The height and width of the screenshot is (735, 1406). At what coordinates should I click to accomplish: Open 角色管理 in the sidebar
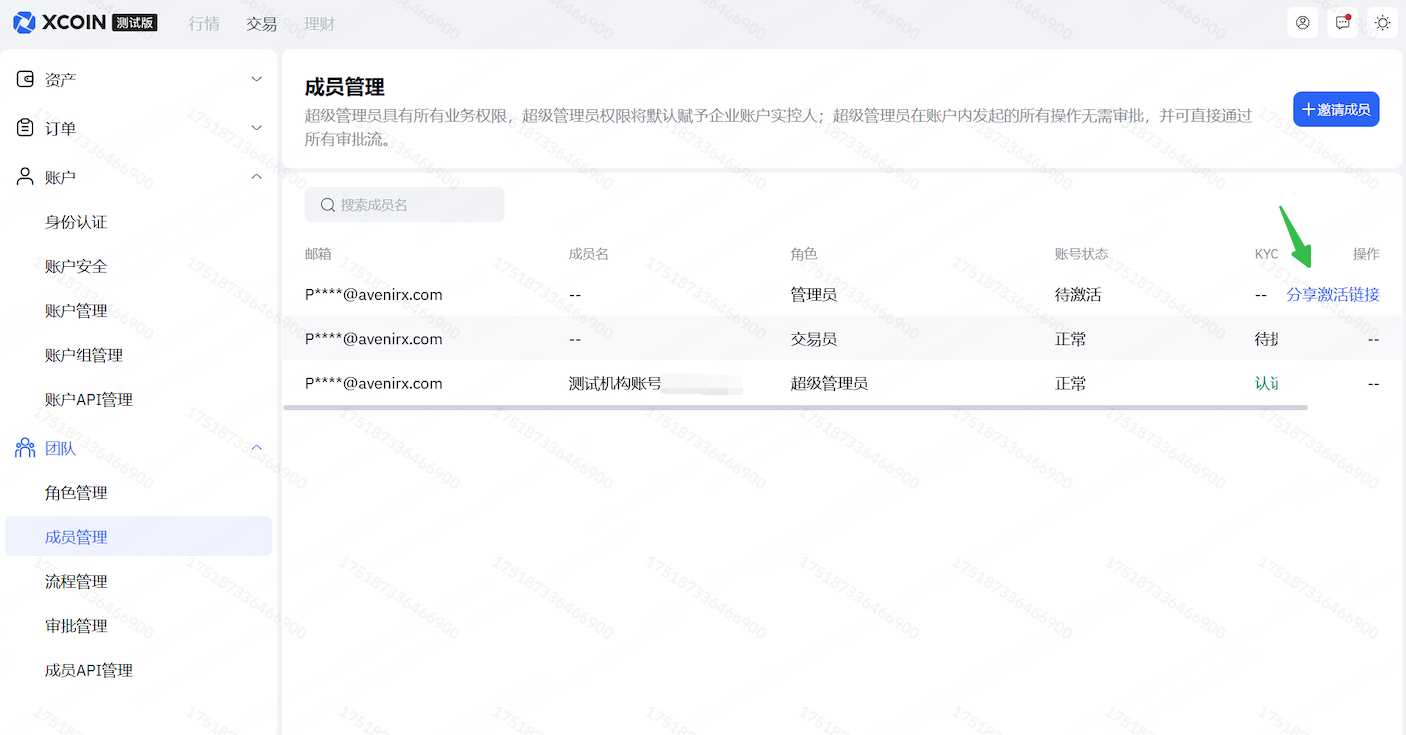pyautogui.click(x=76, y=493)
